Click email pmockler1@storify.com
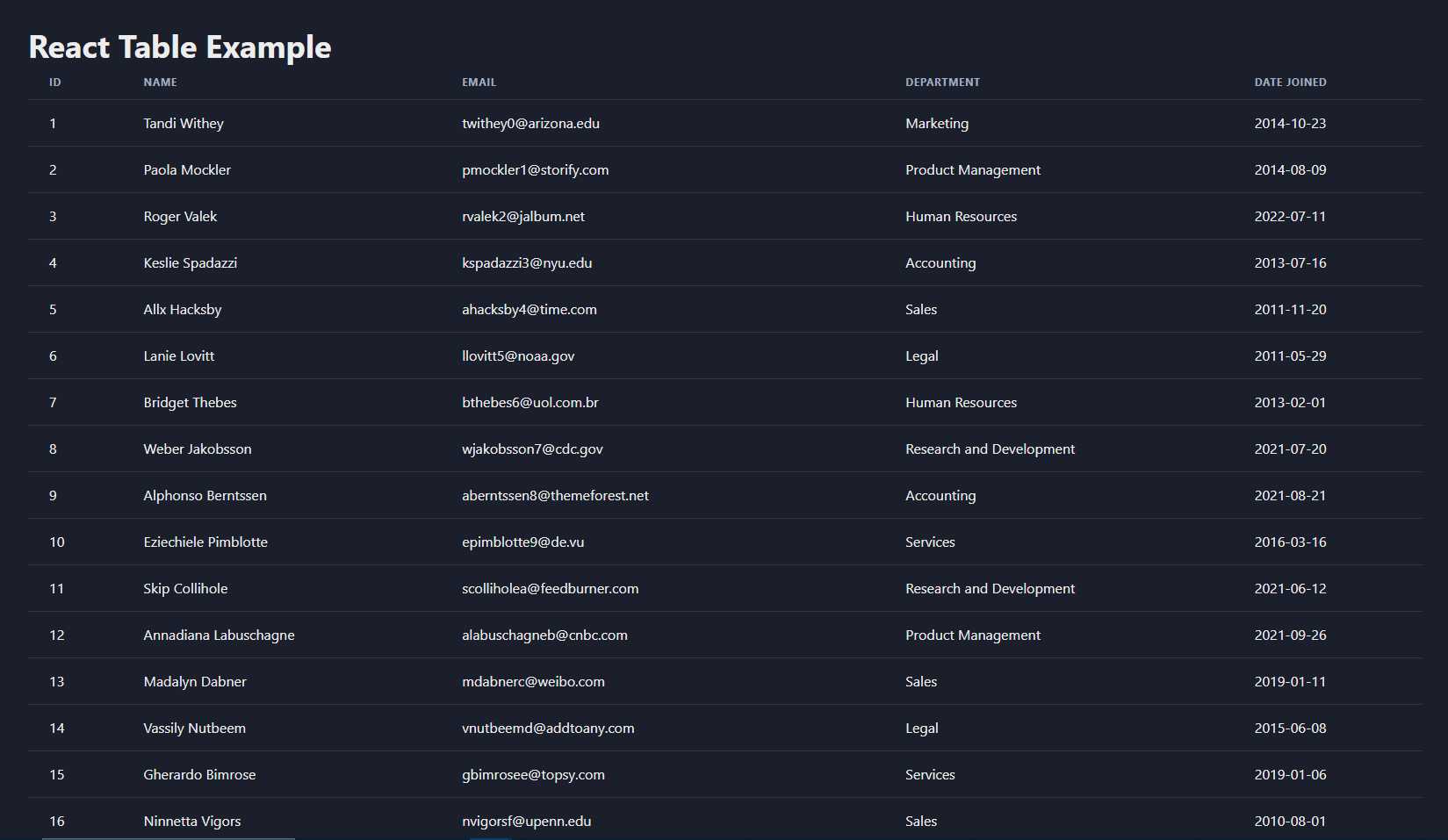Image resolution: width=1448 pixels, height=840 pixels. pyautogui.click(x=535, y=170)
